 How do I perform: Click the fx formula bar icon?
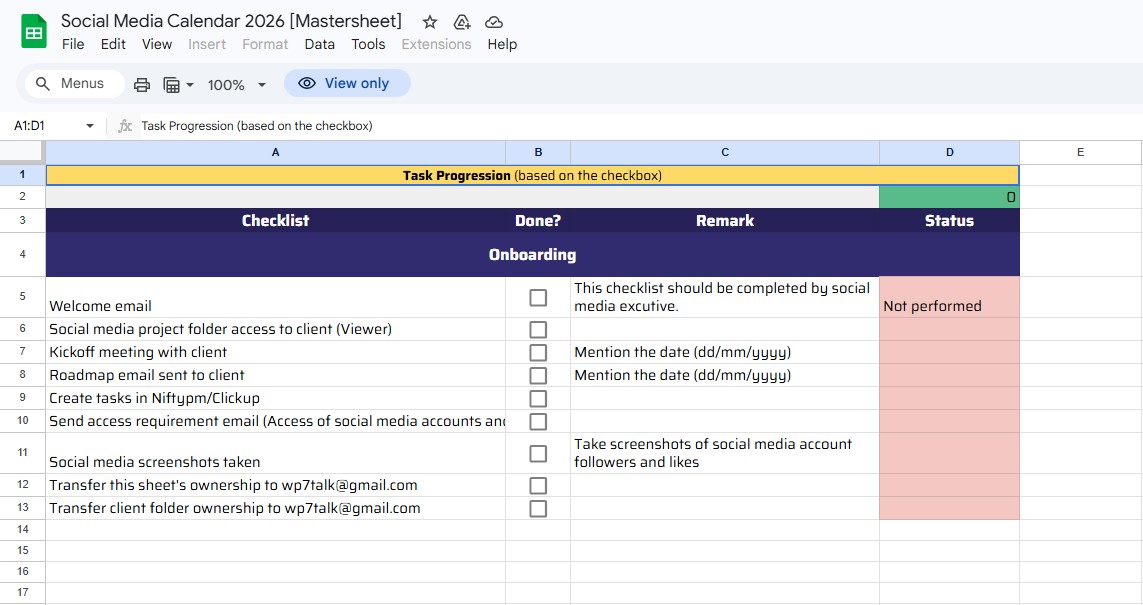coord(123,125)
